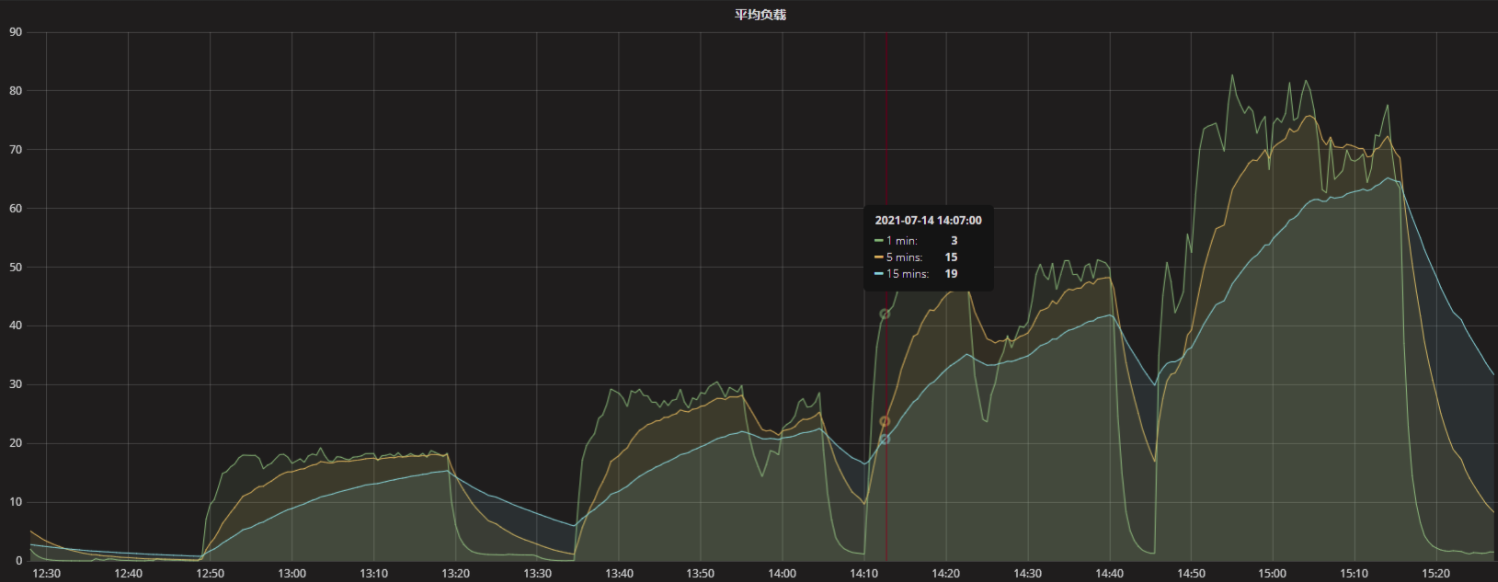Select the "1 min:" series label in tooltip
This screenshot has width=1498, height=582.
click(901, 241)
